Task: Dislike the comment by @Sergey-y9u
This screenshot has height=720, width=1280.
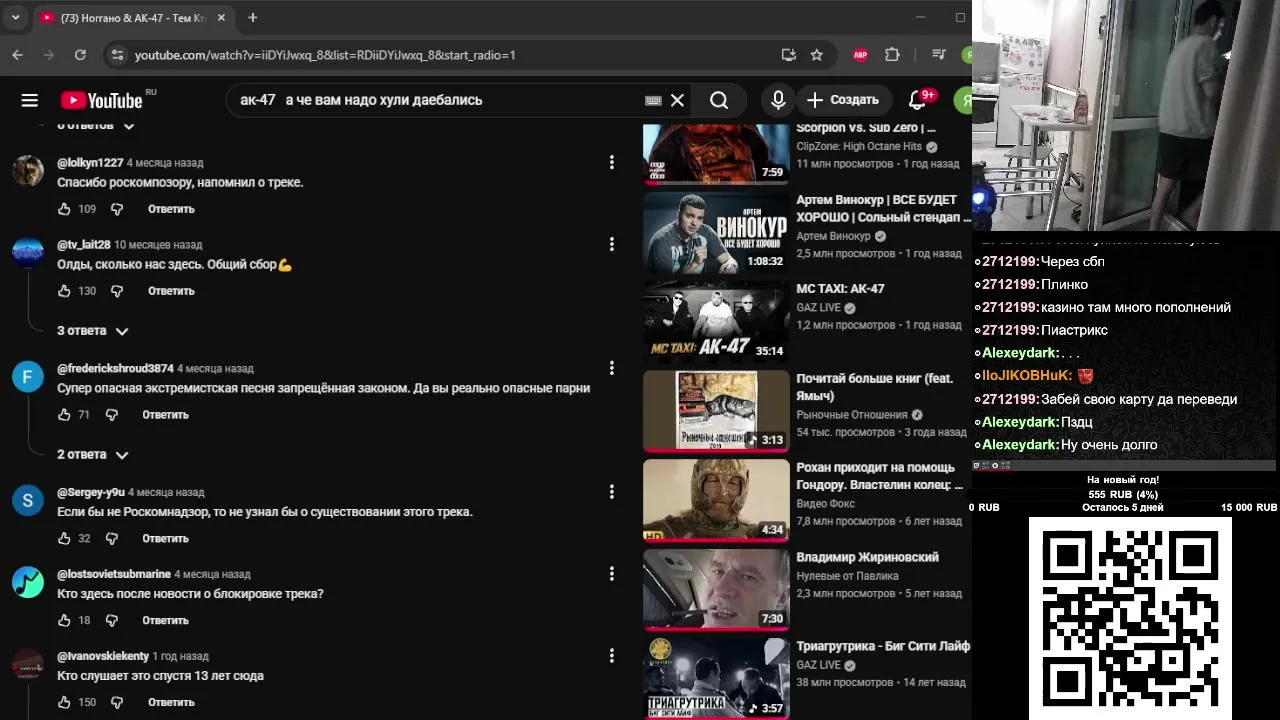Action: [x=112, y=539]
